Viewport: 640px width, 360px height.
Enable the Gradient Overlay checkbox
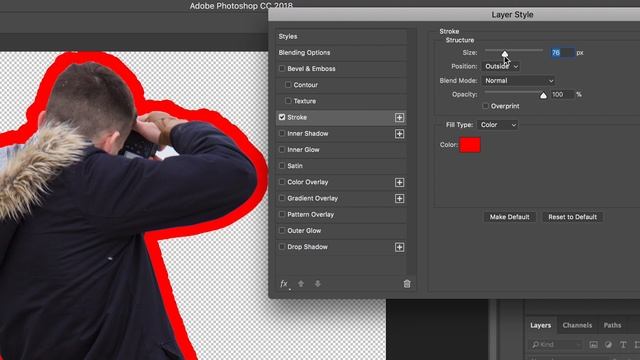(x=282, y=198)
